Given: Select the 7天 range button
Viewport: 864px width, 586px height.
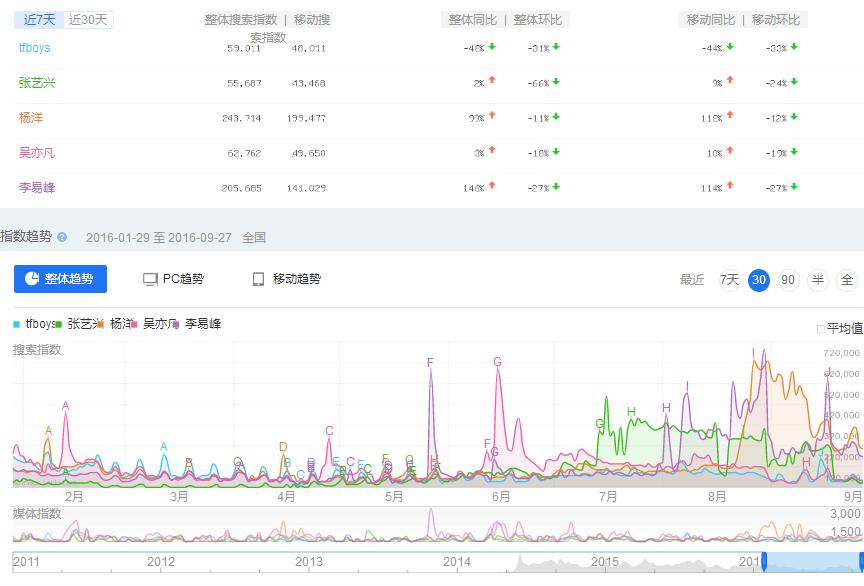Looking at the screenshot, I should coord(730,280).
